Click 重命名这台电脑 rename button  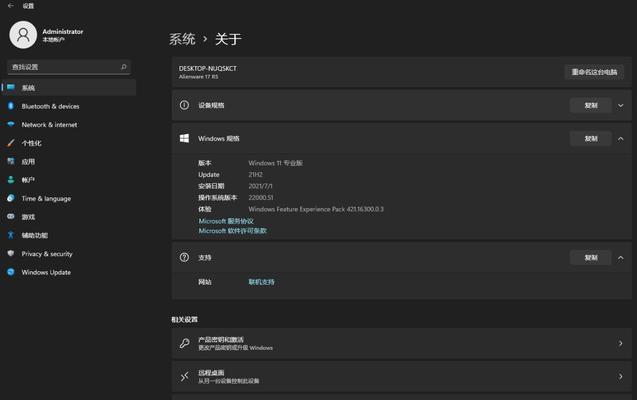point(594,72)
